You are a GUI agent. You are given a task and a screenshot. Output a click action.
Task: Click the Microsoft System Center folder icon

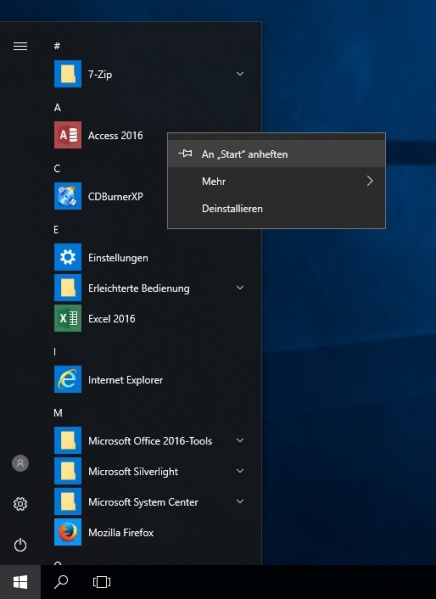[68, 502]
